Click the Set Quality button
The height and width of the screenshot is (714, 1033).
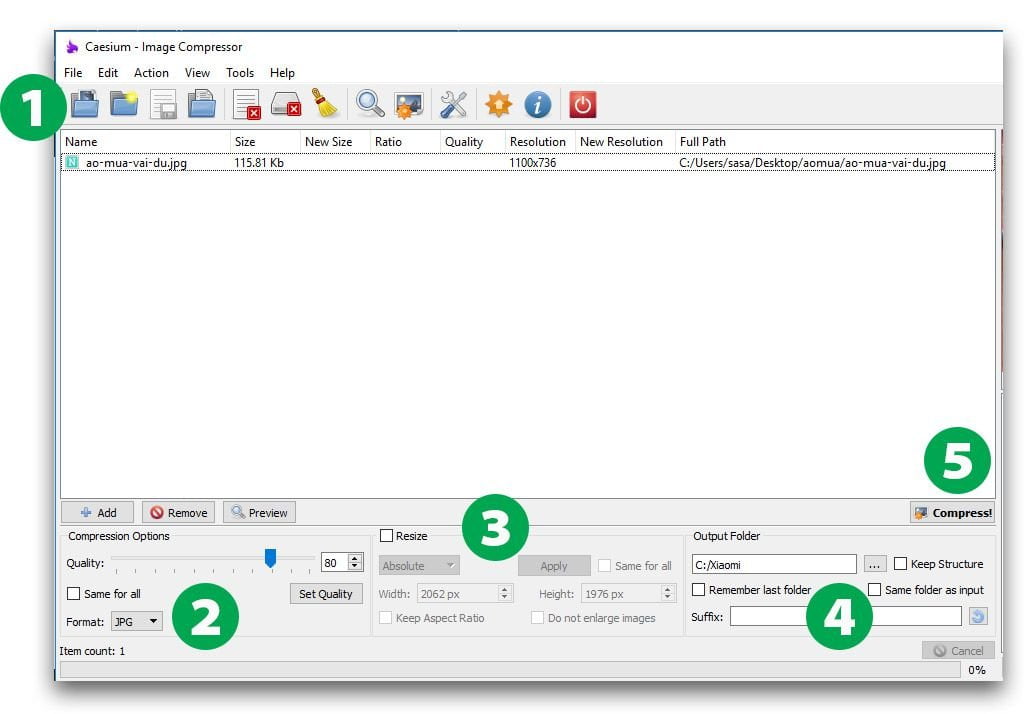coord(326,594)
